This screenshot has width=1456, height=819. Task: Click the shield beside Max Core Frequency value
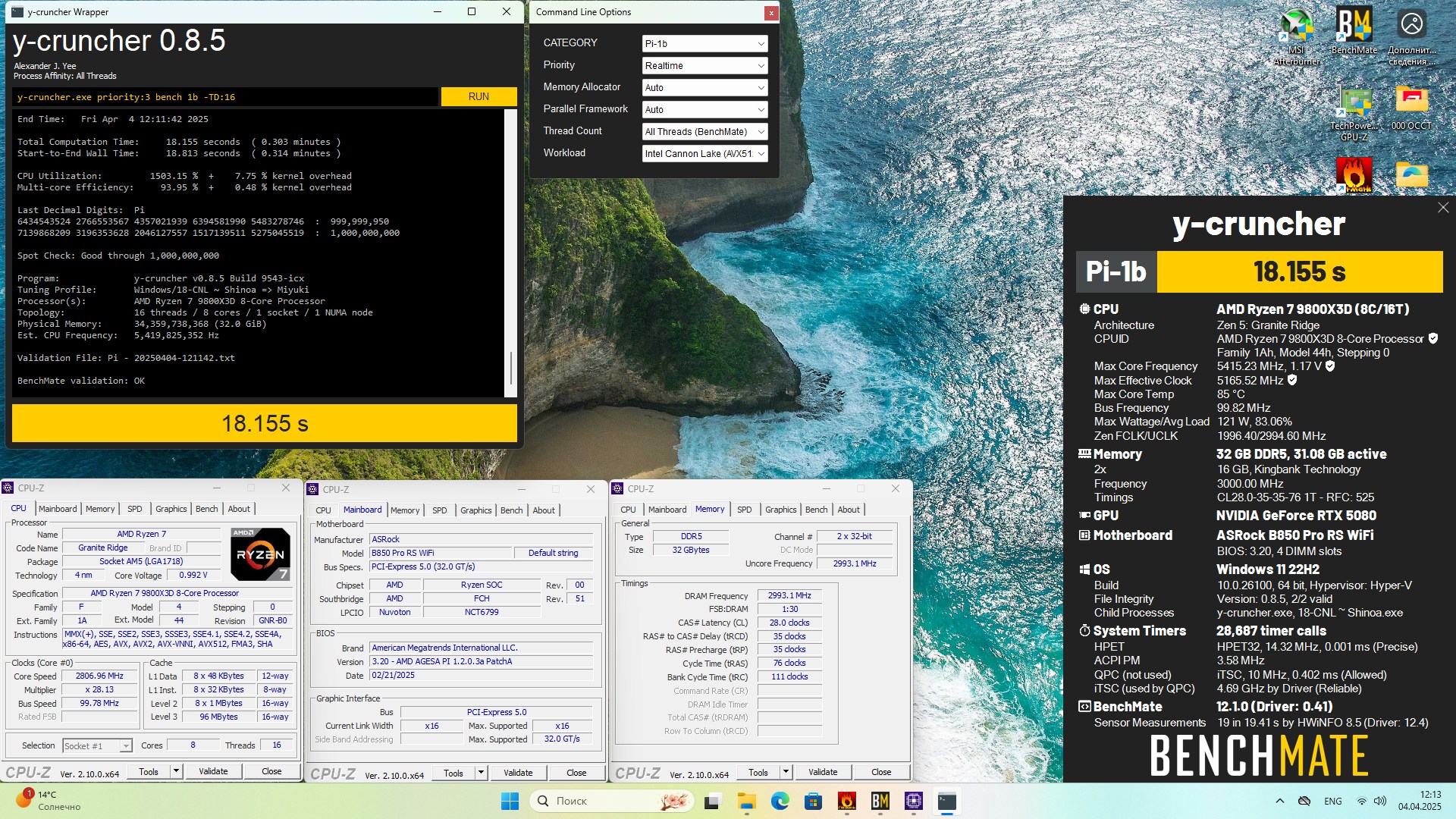click(x=1330, y=366)
